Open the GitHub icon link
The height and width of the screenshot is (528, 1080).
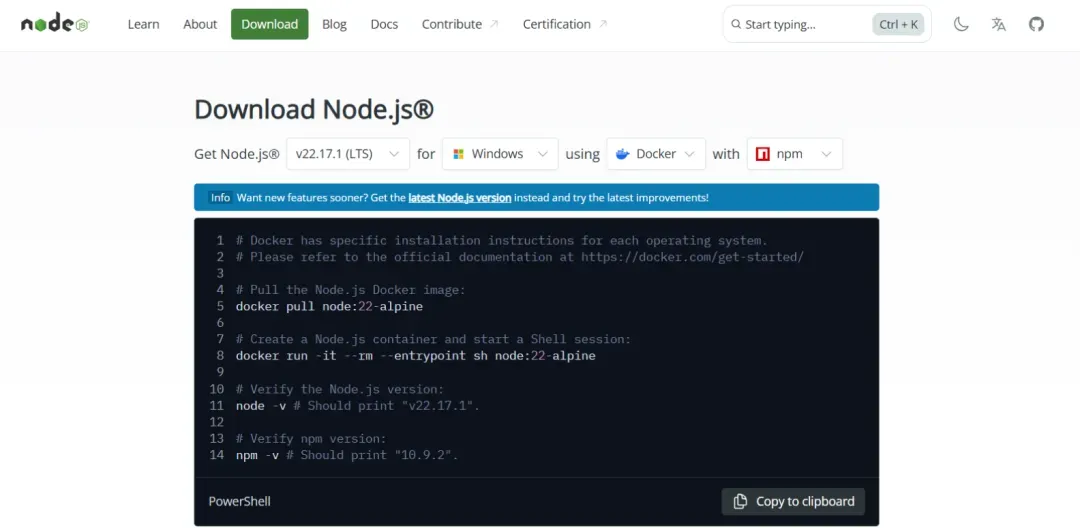1036,24
